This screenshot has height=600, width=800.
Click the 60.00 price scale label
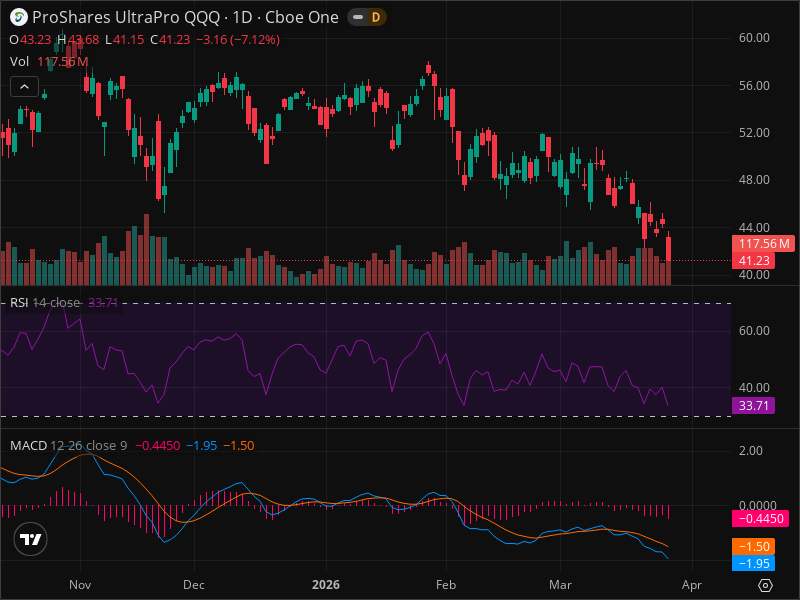754,38
